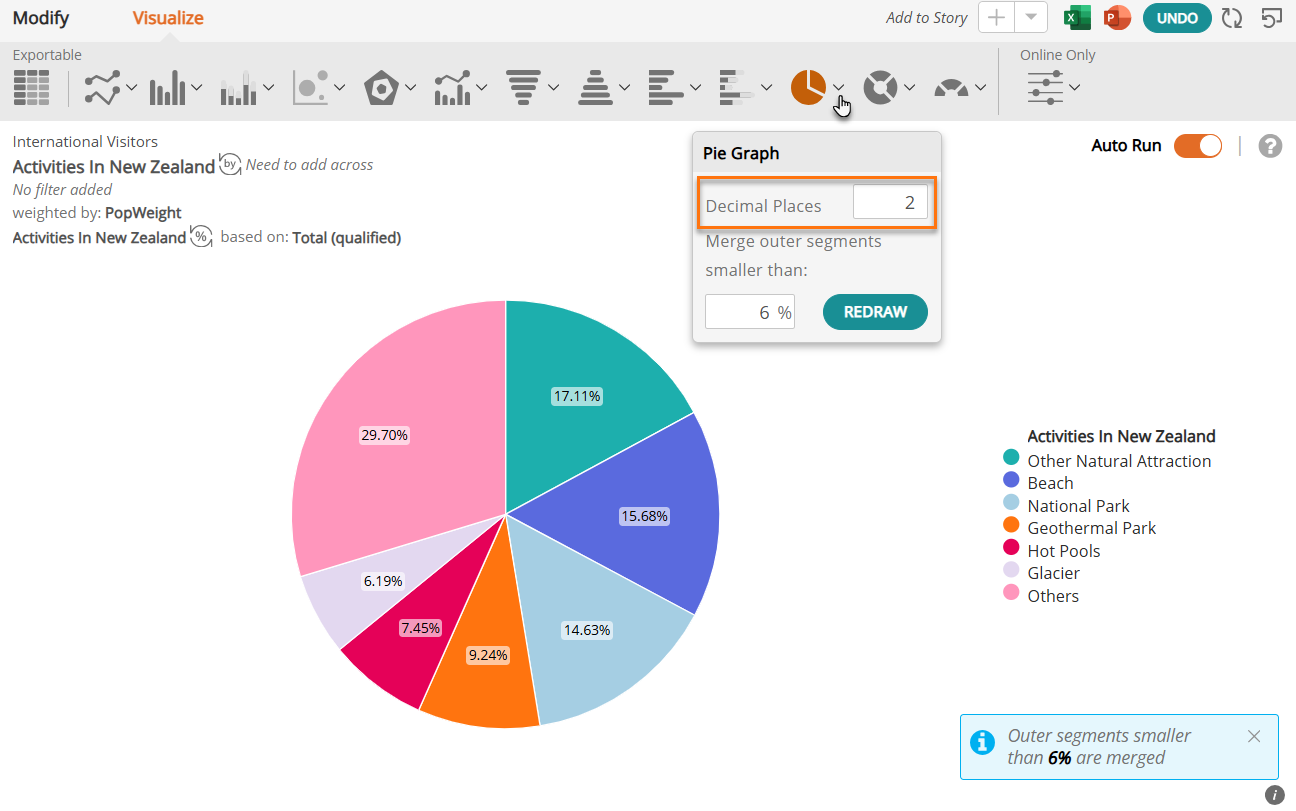Click the Decimal Places input field
The width and height of the screenshot is (1296, 811).
coord(890,203)
